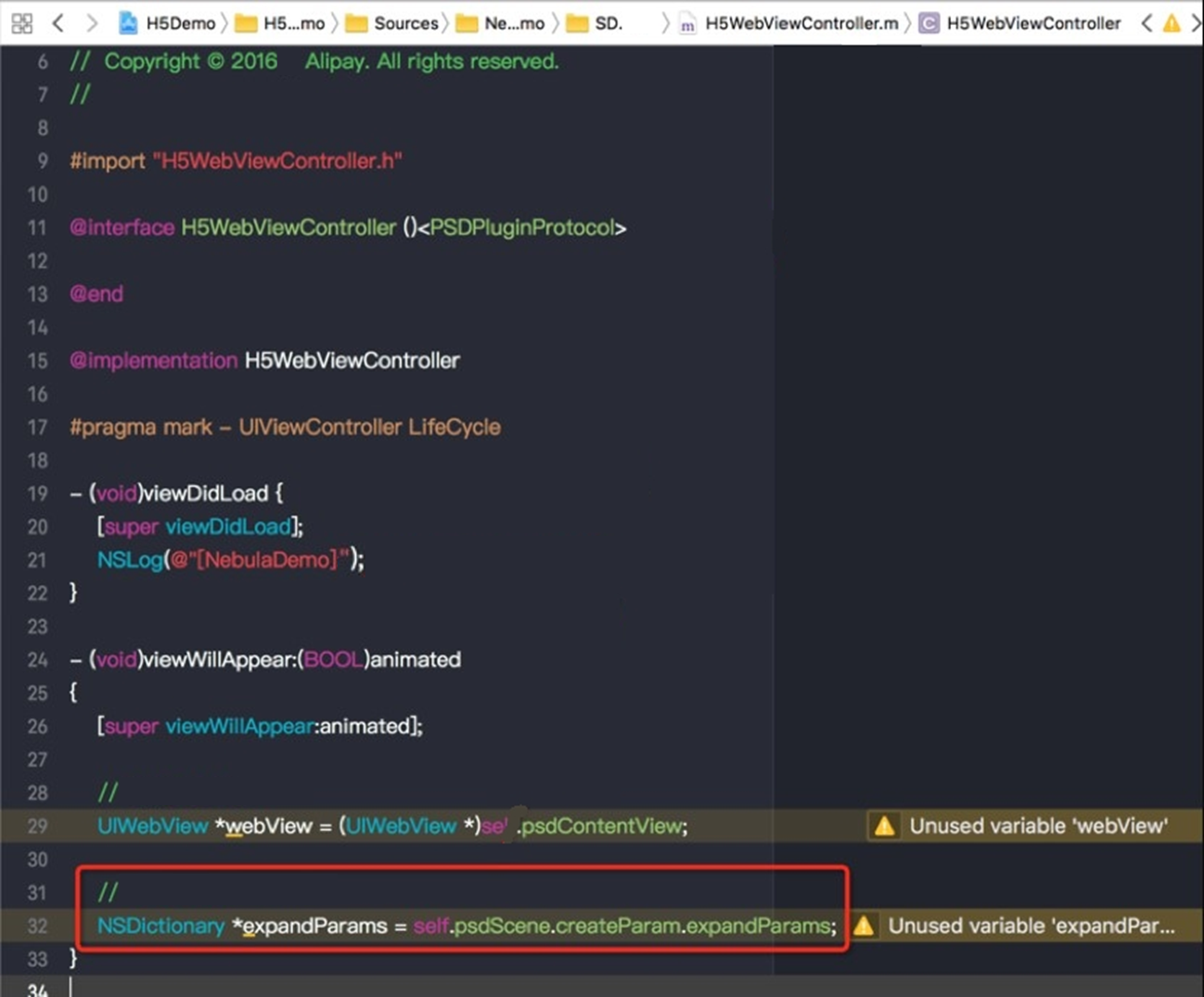Click line number 19 in the gutter
This screenshot has width=1204, height=997.
tap(37, 493)
